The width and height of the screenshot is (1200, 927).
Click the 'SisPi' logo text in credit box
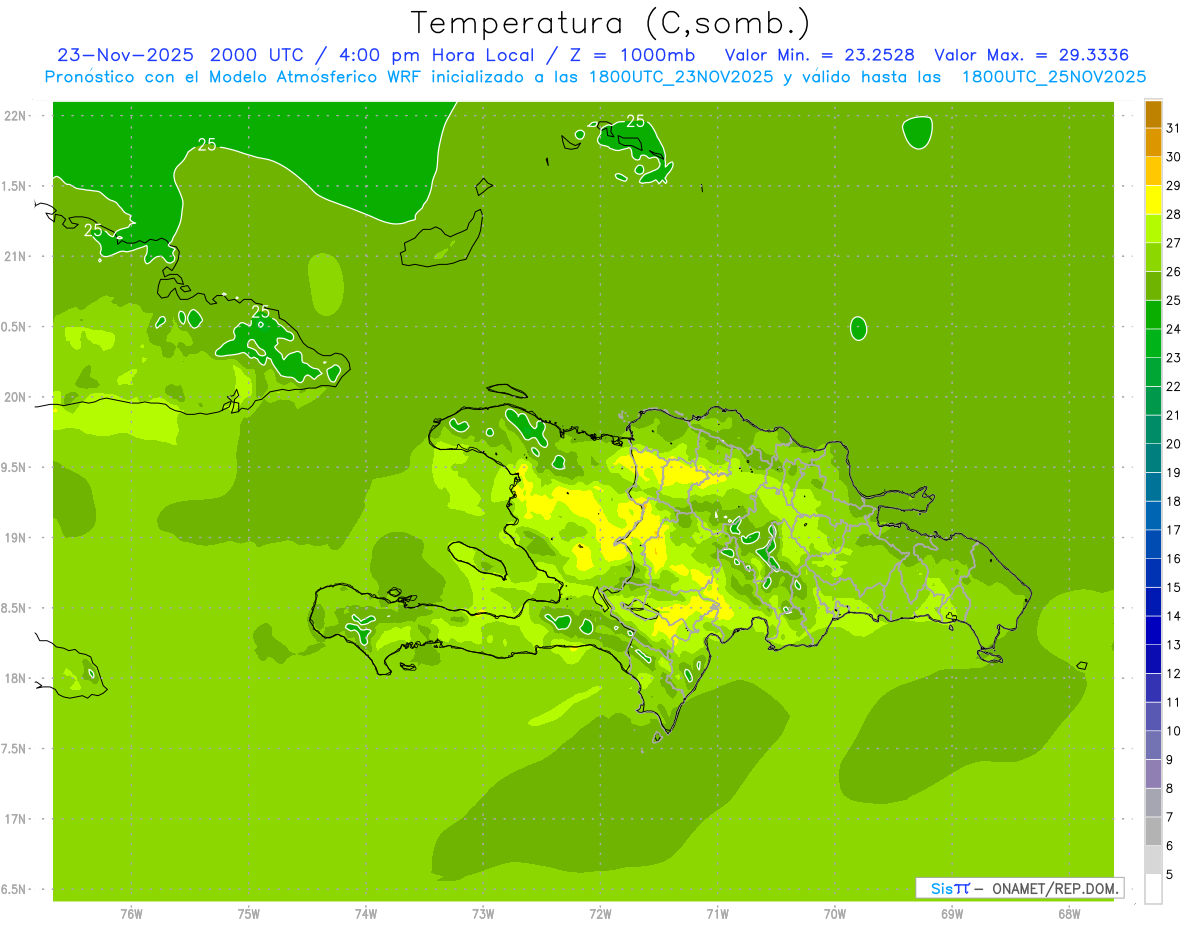(x=950, y=888)
